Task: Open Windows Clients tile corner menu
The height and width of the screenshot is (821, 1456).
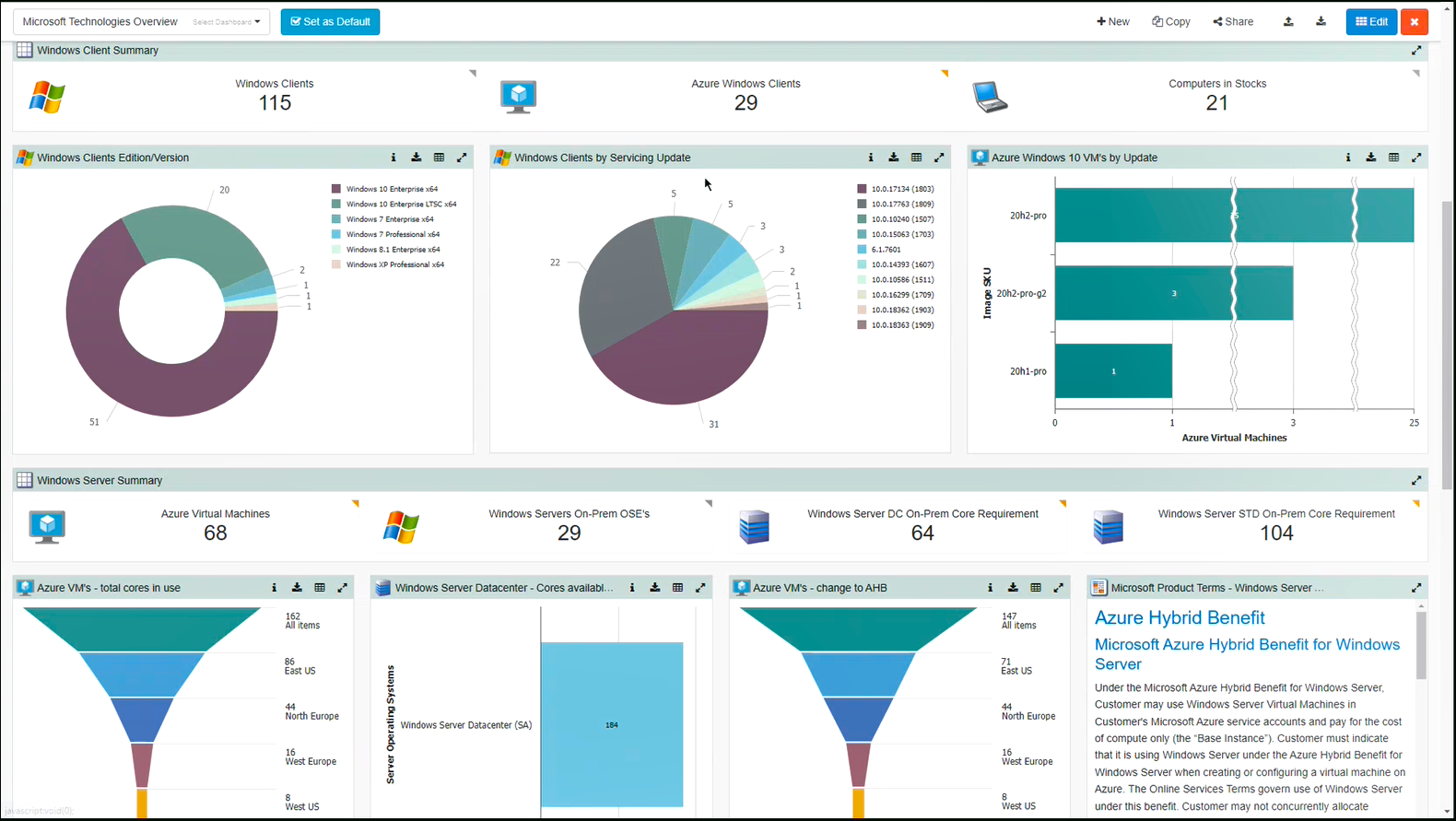Action: click(473, 73)
